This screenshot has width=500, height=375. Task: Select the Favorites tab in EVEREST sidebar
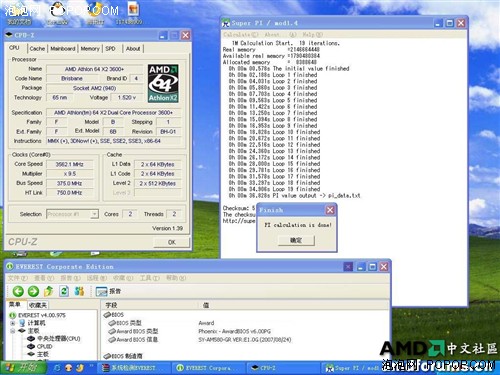pyautogui.click(x=38, y=305)
